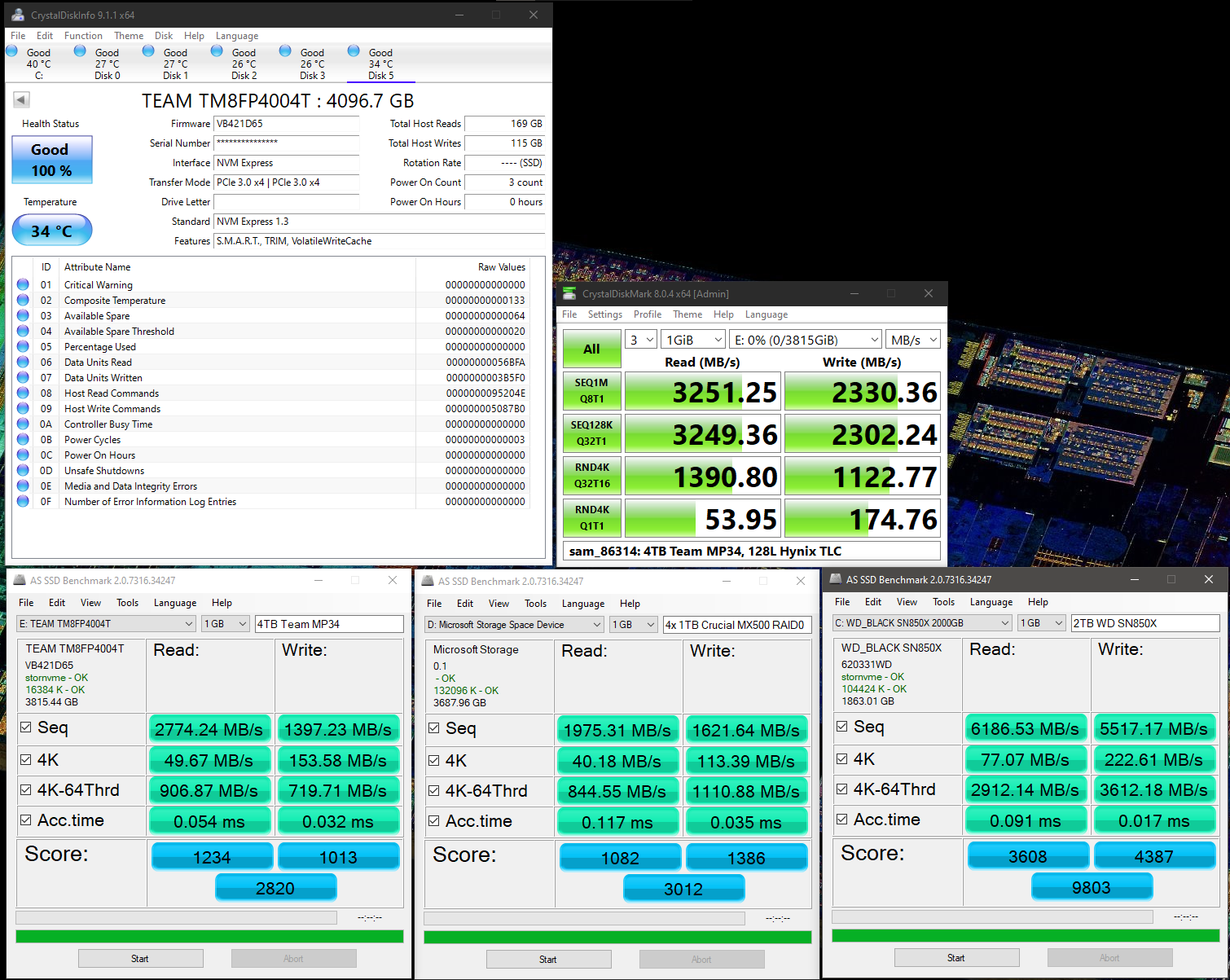Screen dimensions: 1230x980
Task: Uncheck Seq in the Crucial MX500 AS SSD window
Action: click(x=434, y=728)
